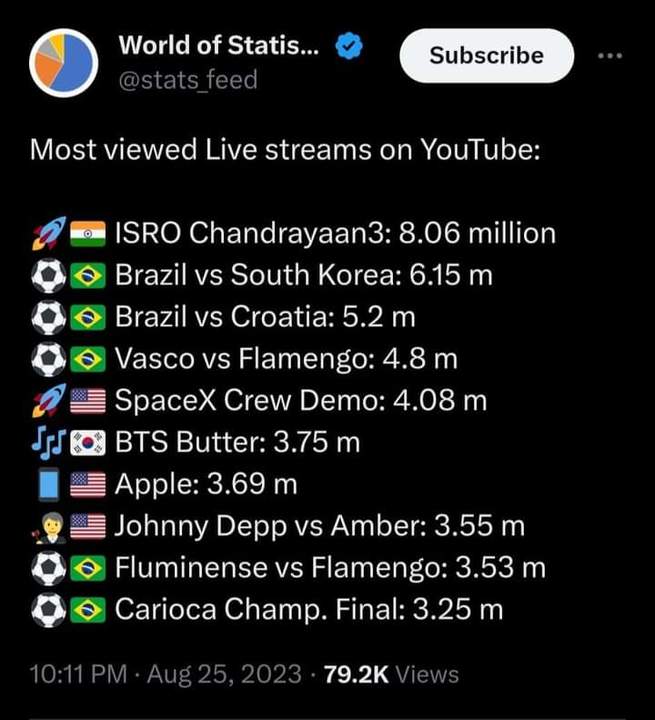Open the @stats_feed handle link
Image resolution: width=655 pixels, height=720 pixels.
(x=188, y=80)
